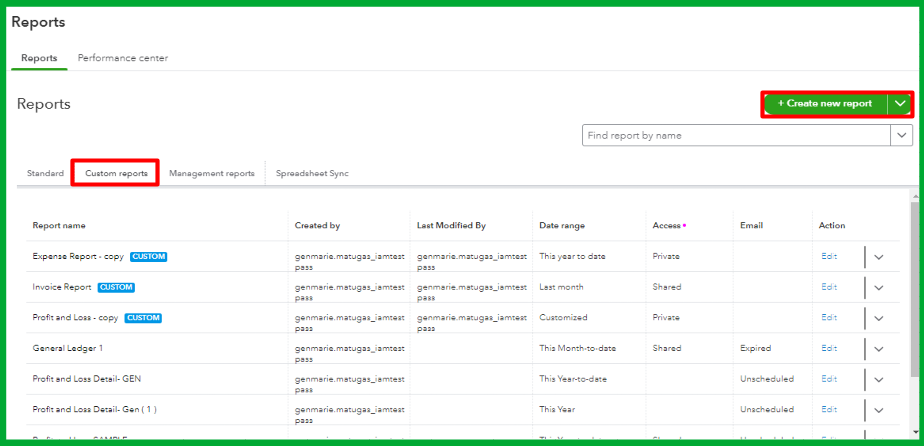Select the Standard reports tab
This screenshot has width=924, height=446.
(45, 173)
